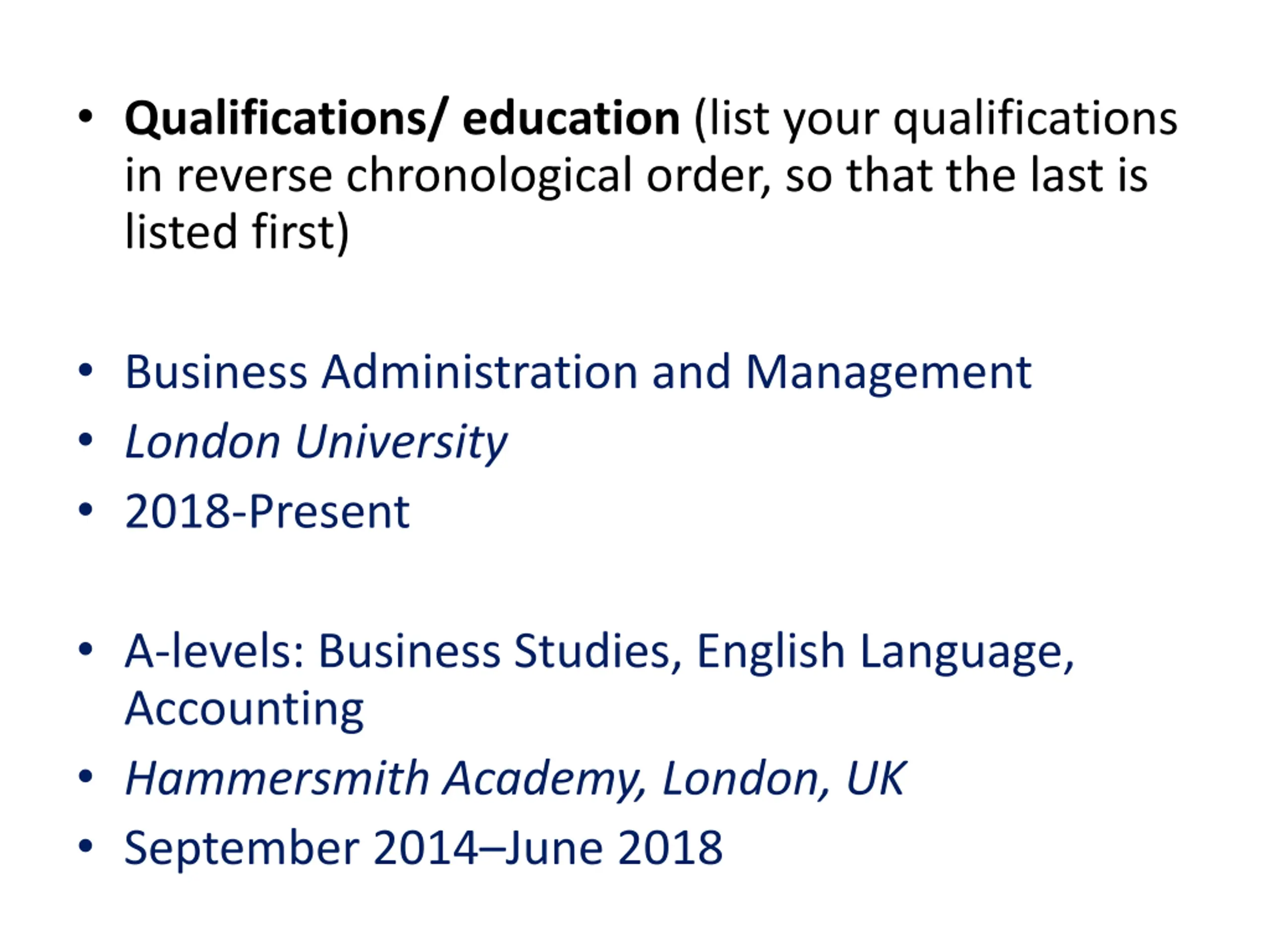Click 'Hammersmith Academy, London, UK' text
This screenshot has width=1270, height=952.
(x=515, y=779)
